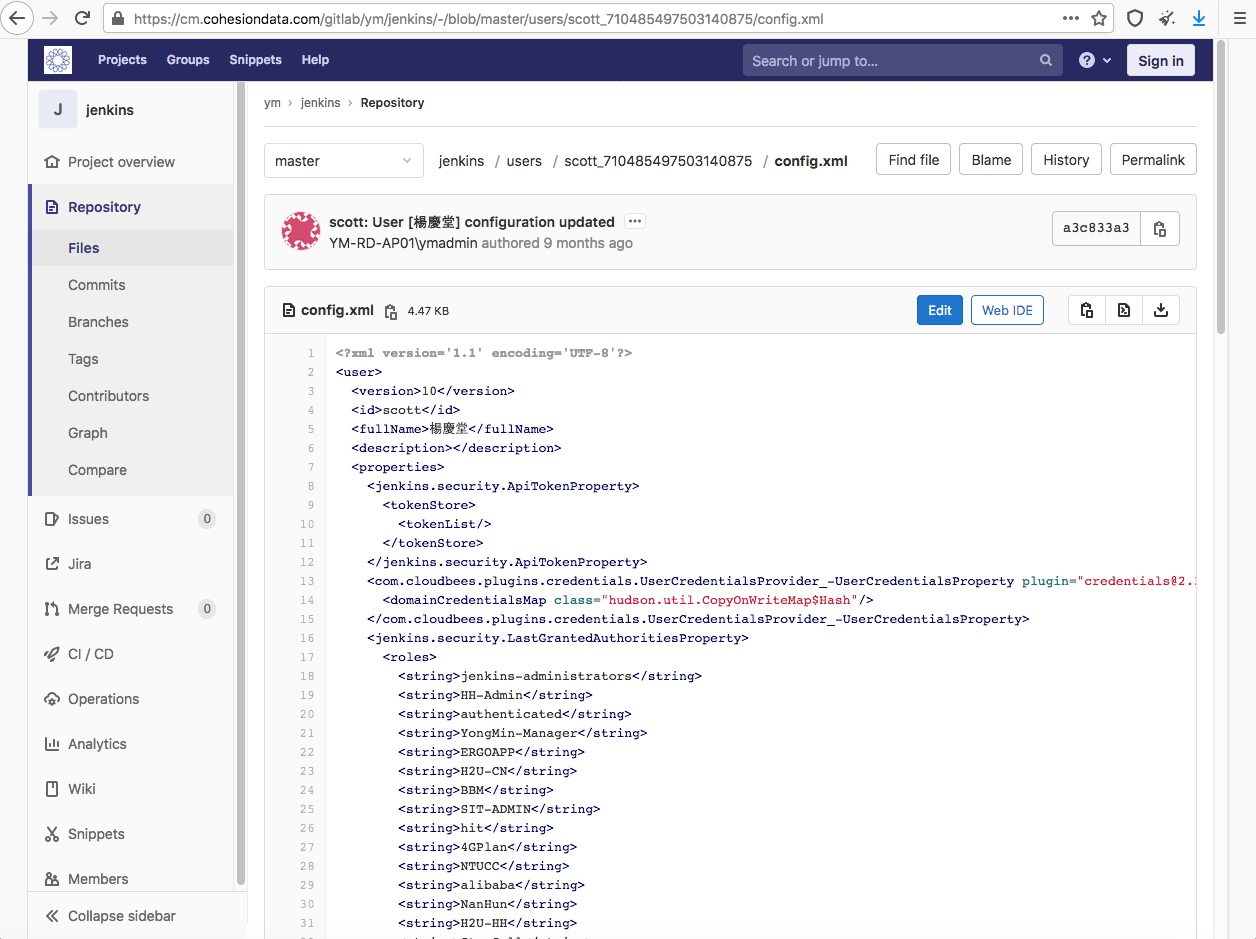Click the jenkins project avatar J
Image resolution: width=1256 pixels, height=939 pixels.
[x=58, y=109]
